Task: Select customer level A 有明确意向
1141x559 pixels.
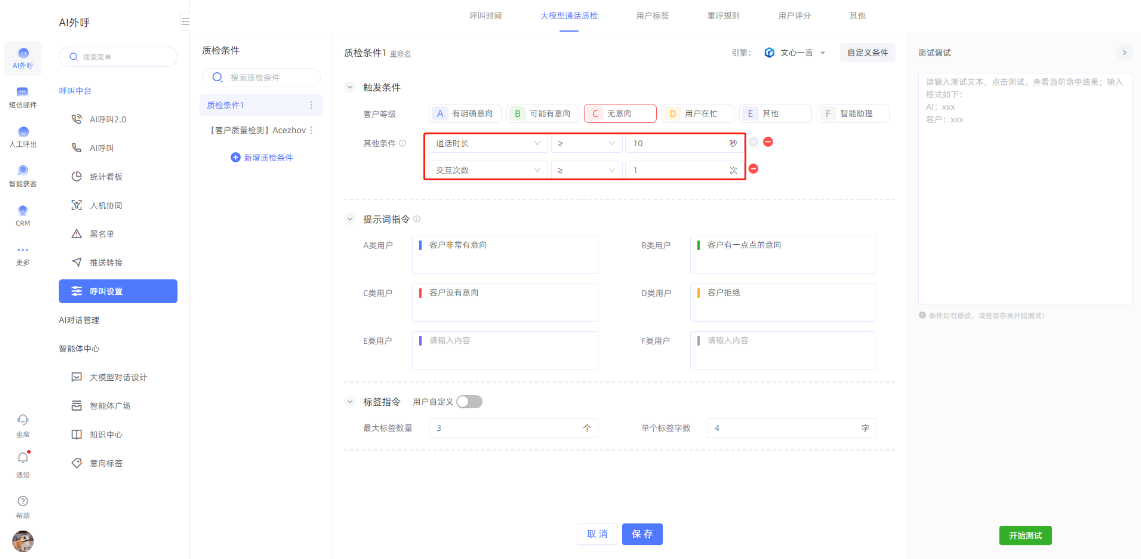Action: pos(465,114)
